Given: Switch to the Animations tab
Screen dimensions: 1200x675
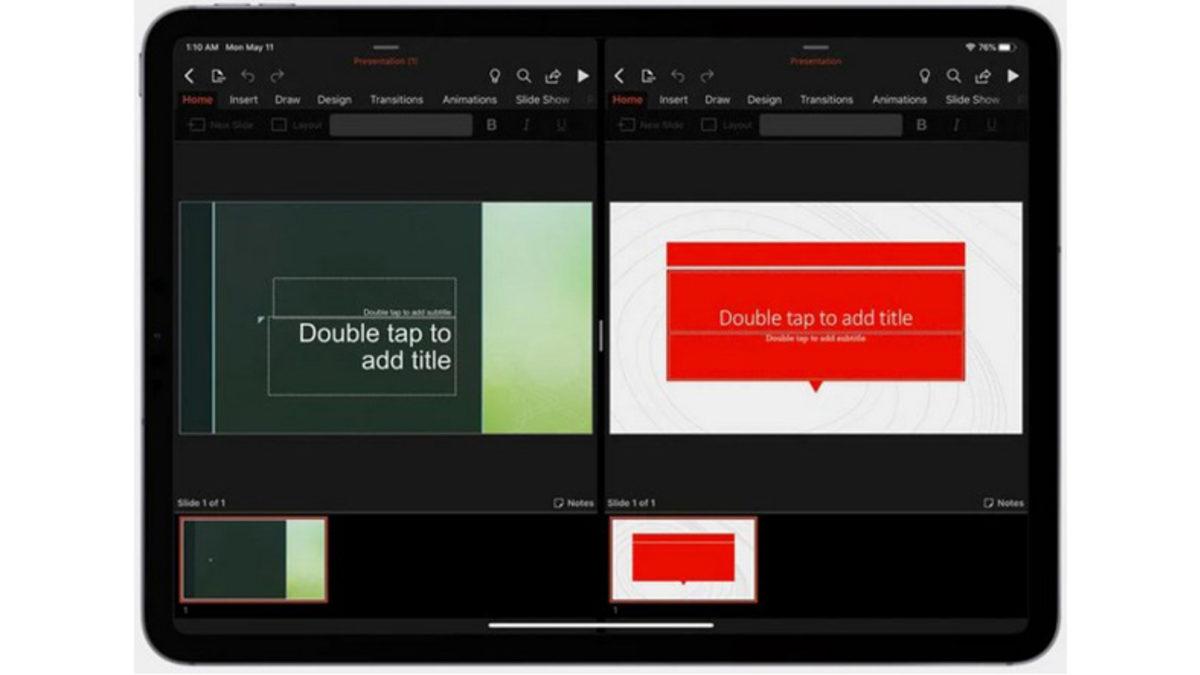Looking at the screenshot, I should click(470, 99).
